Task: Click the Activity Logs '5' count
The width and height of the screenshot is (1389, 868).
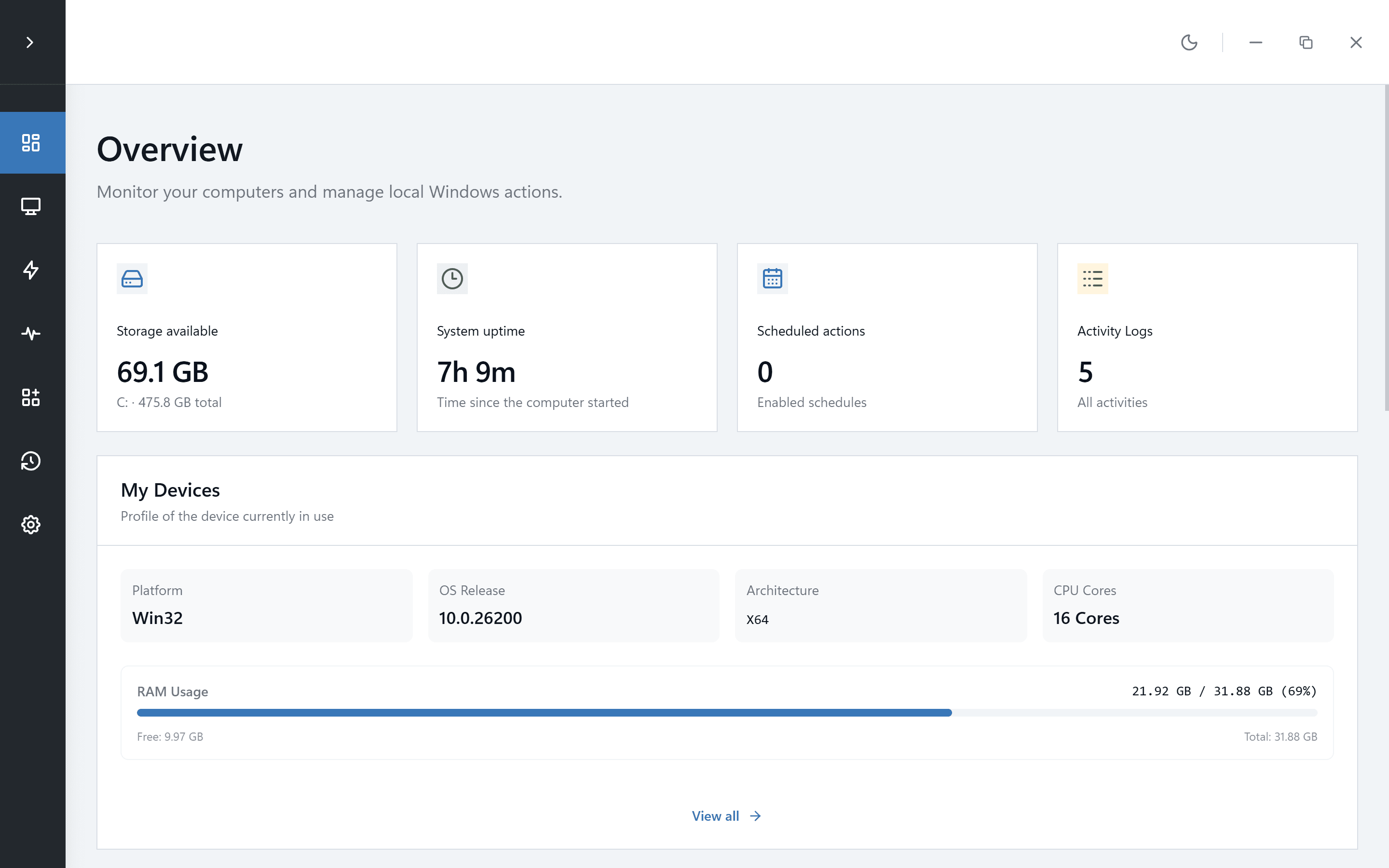Action: point(1085,372)
